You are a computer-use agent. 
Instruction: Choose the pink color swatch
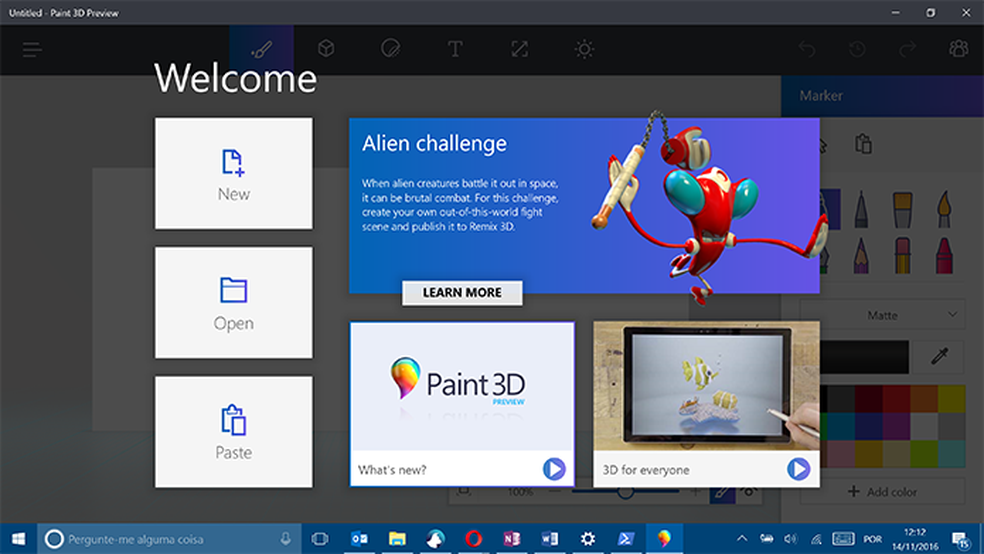point(841,454)
